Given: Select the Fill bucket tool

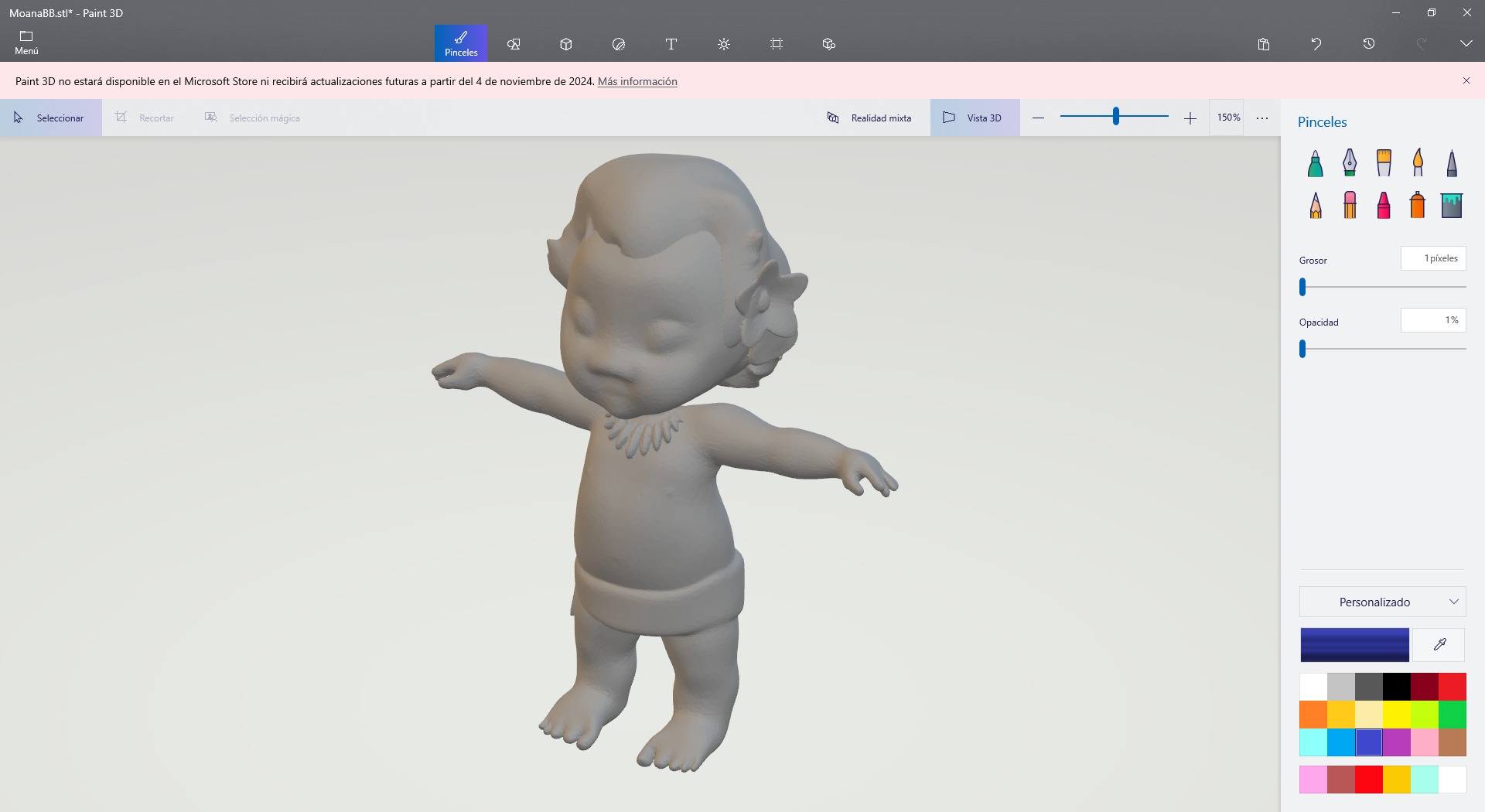Looking at the screenshot, I should [x=1452, y=205].
